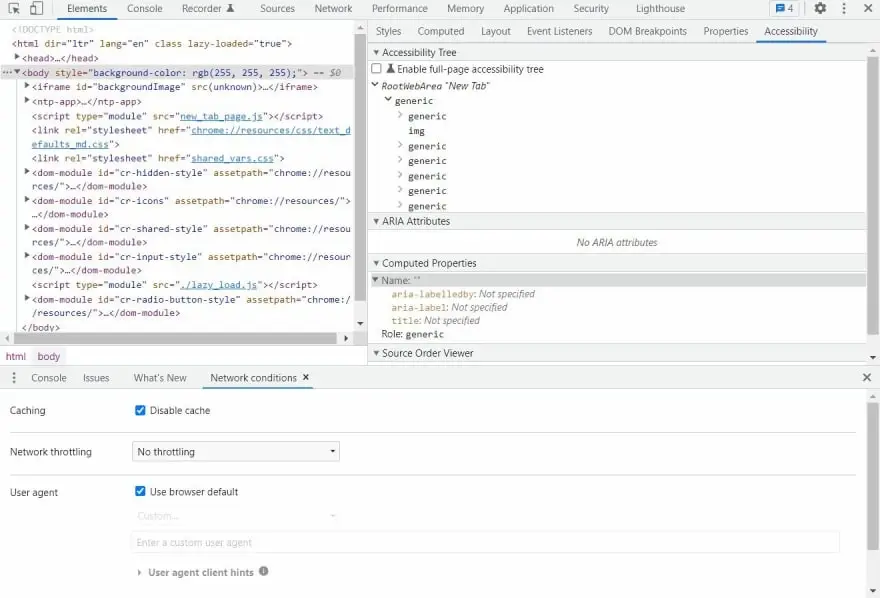Click the Elements panel horizontal scrollbar

click(x=176, y=338)
